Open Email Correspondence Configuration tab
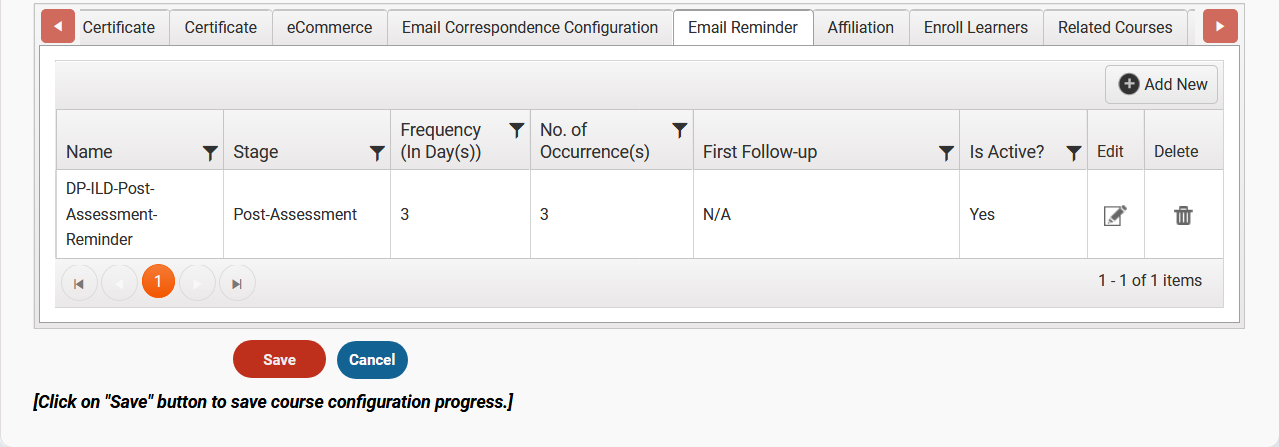Screen dimensions: 1279x447 coord(530,27)
